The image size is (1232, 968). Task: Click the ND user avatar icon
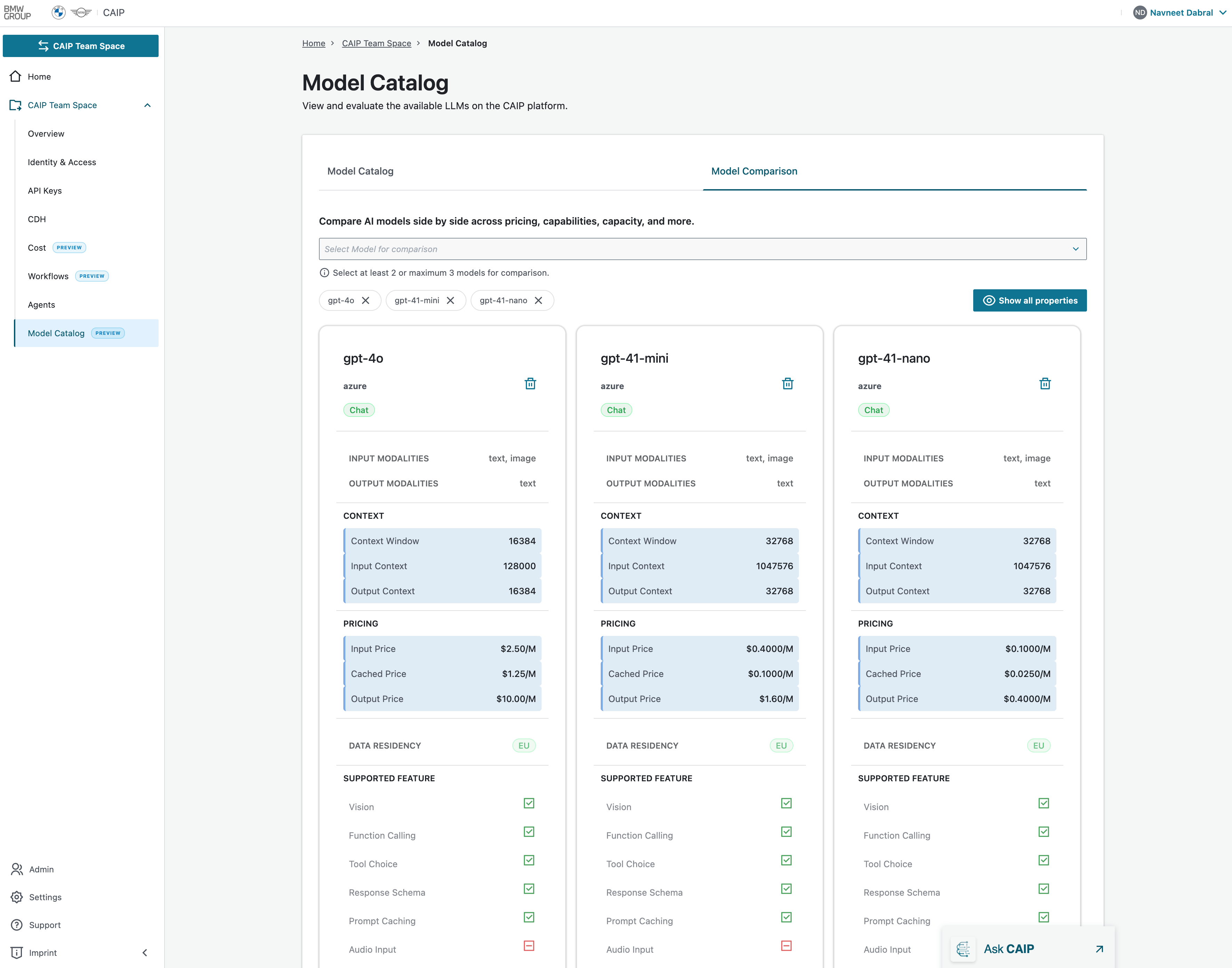coord(1139,13)
